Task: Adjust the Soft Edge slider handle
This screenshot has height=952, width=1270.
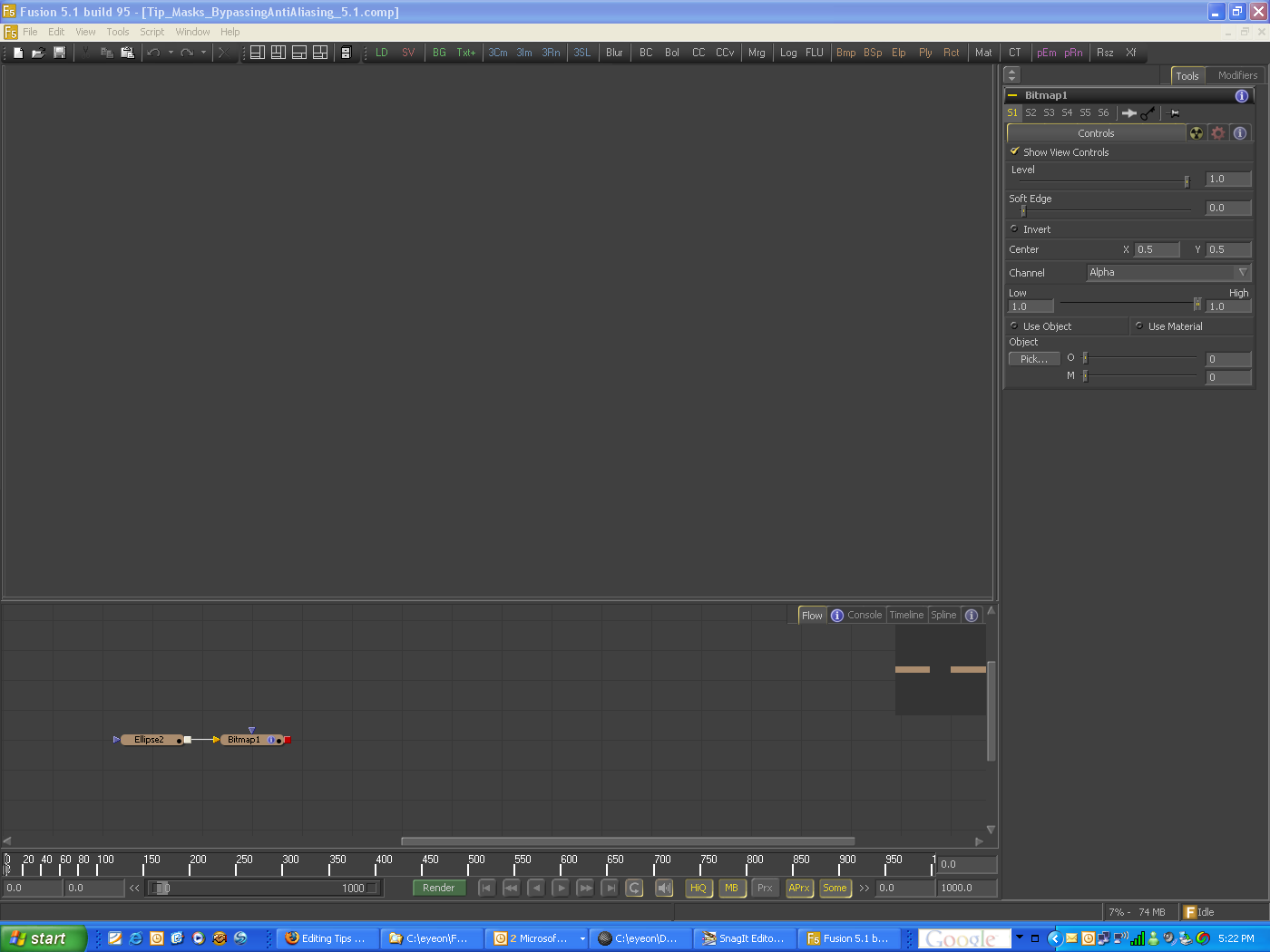Action: (1022, 211)
